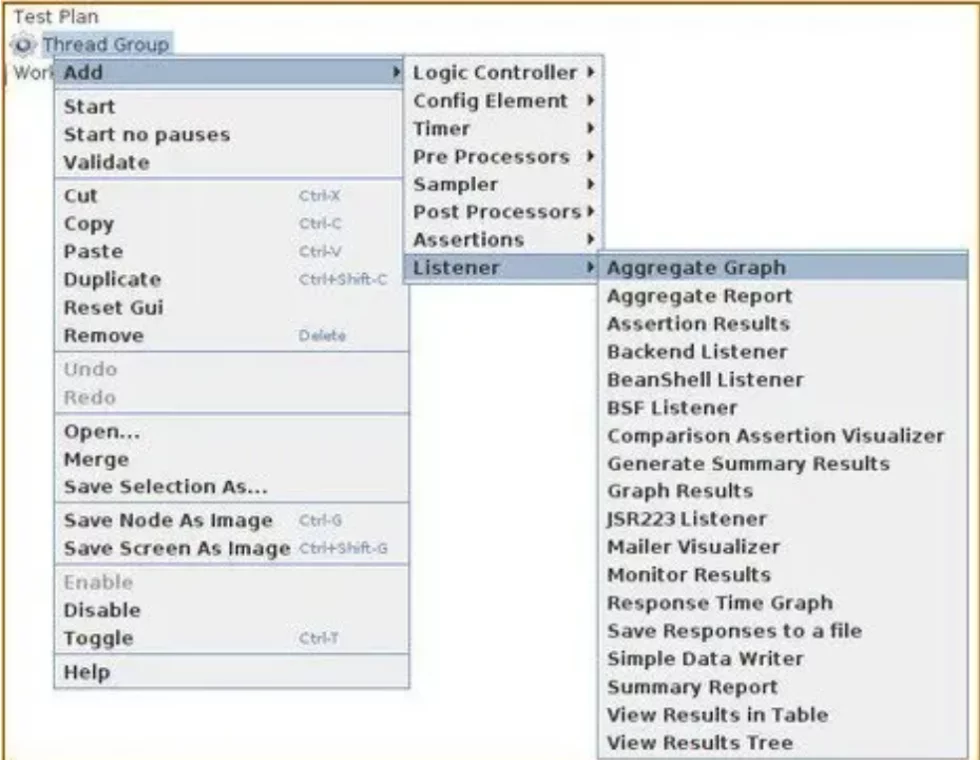Click Start in the context menu
The image size is (980, 760).
pos(89,107)
